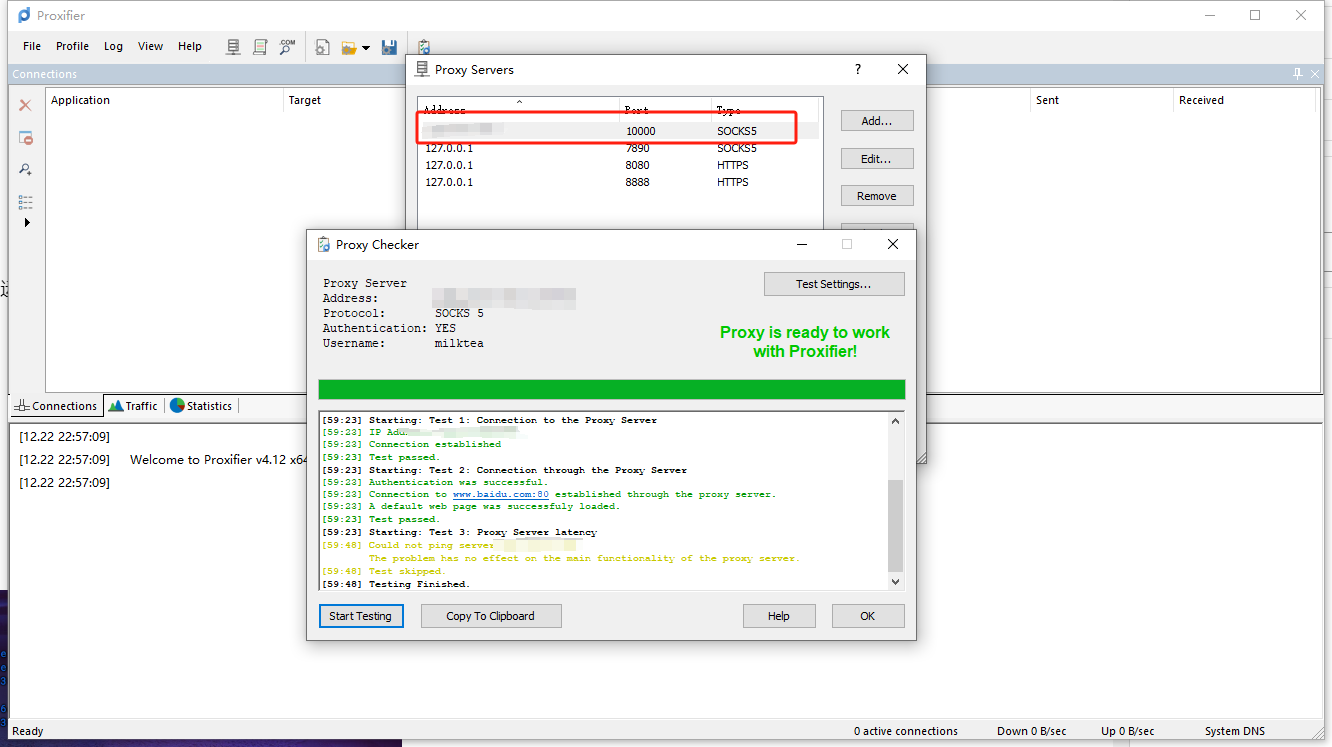
Task: Launch the Proxy Checker toolbar icon
Action: (424, 47)
